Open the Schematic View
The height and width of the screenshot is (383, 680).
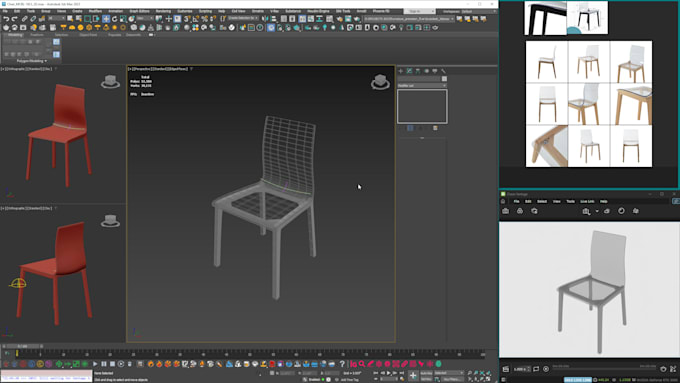click(320, 19)
